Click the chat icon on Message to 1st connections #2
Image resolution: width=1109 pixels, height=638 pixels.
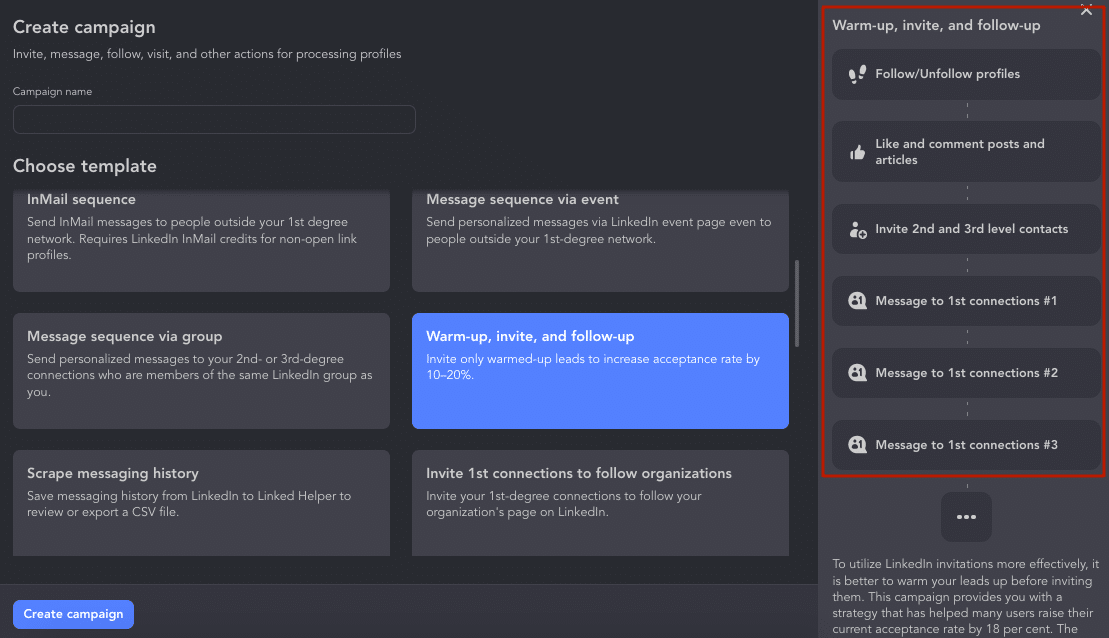pos(857,373)
